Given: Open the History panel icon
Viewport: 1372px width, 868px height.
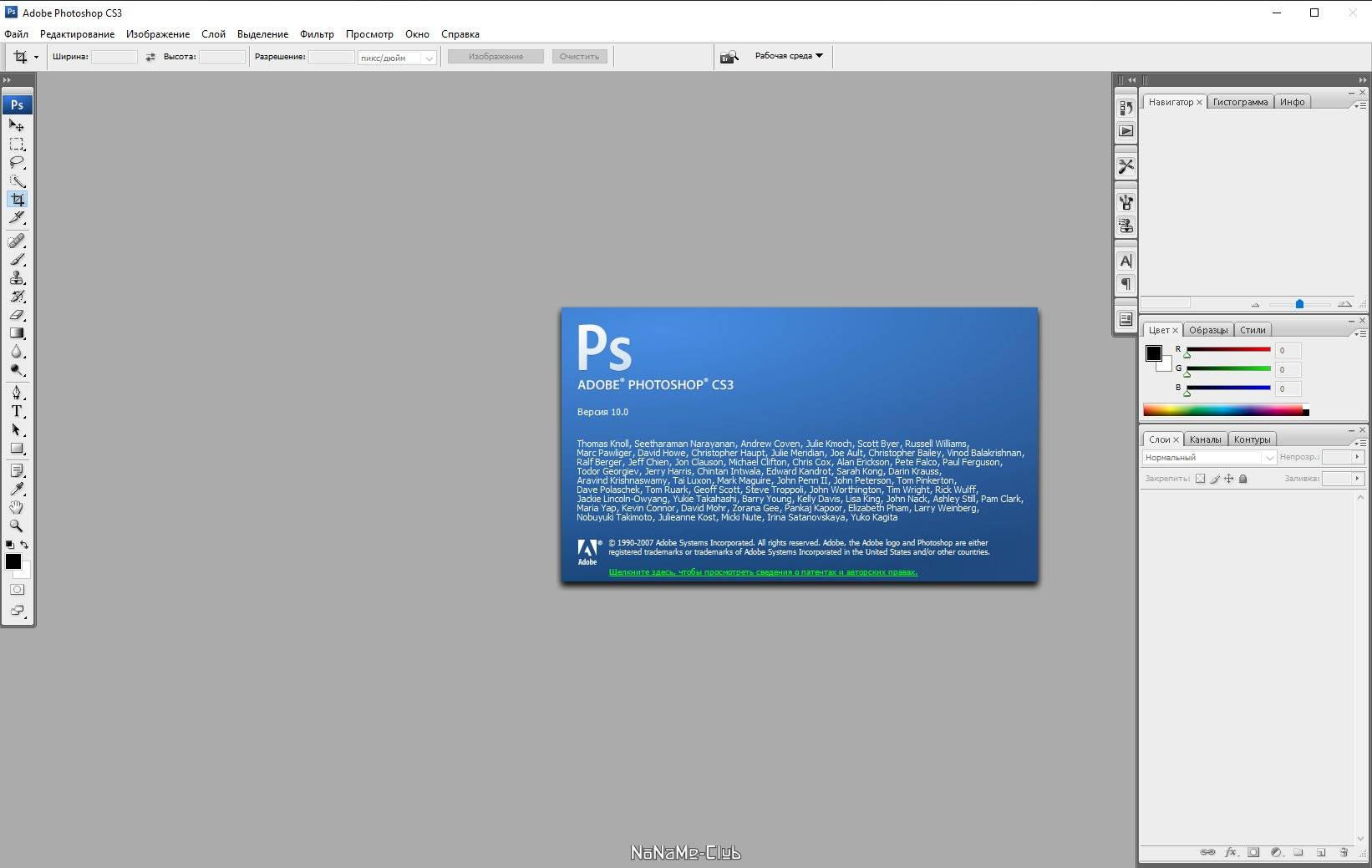Looking at the screenshot, I should pos(1126,108).
